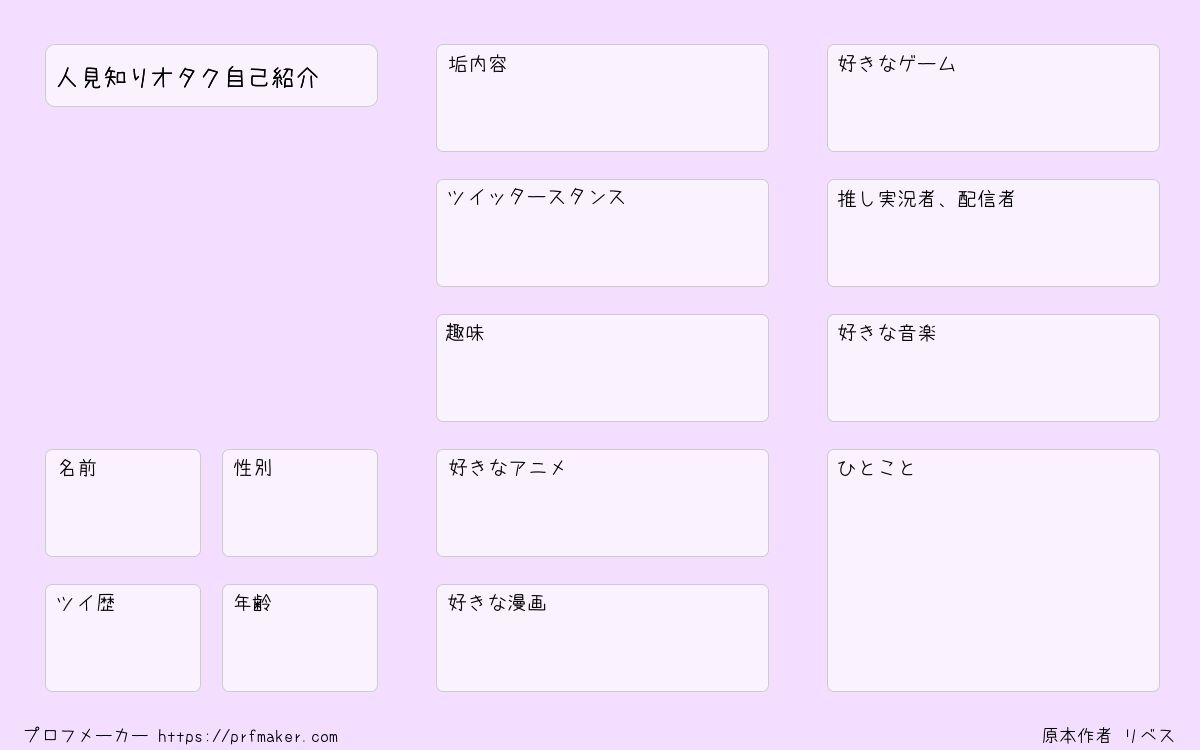Click the 好きなゲーム heading label
This screenshot has height=750, width=1200.
coord(897,64)
